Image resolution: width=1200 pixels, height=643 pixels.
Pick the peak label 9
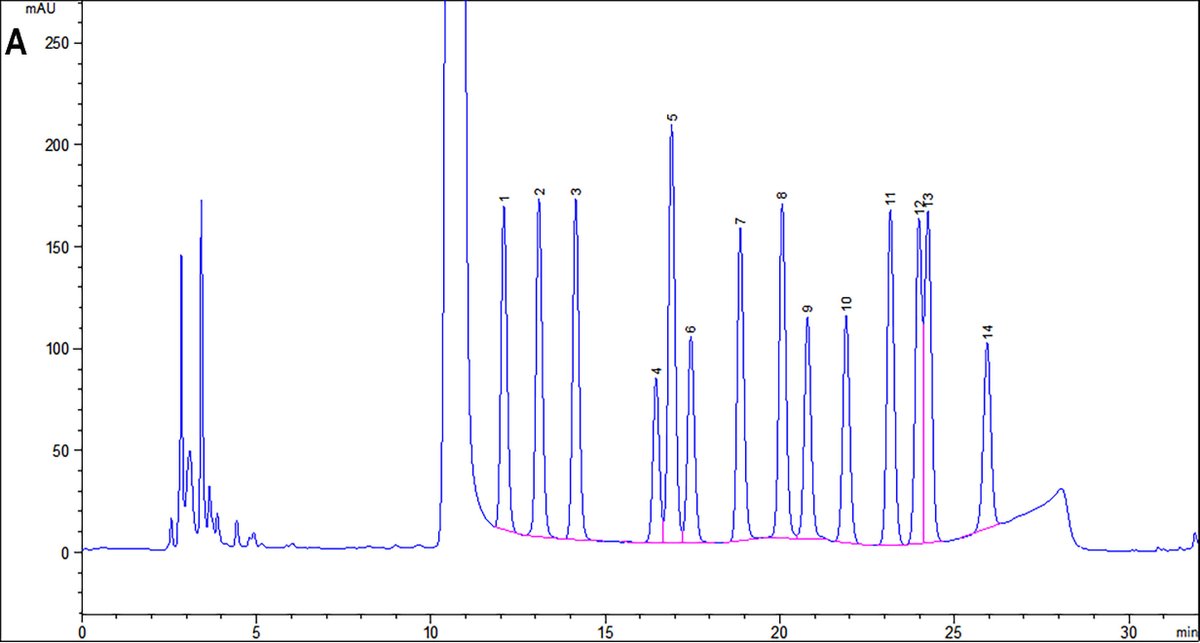(x=807, y=309)
